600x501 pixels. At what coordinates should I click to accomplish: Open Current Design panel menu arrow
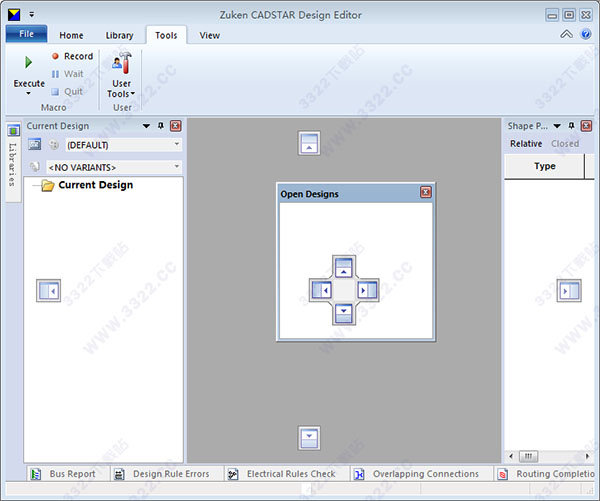tap(146, 126)
